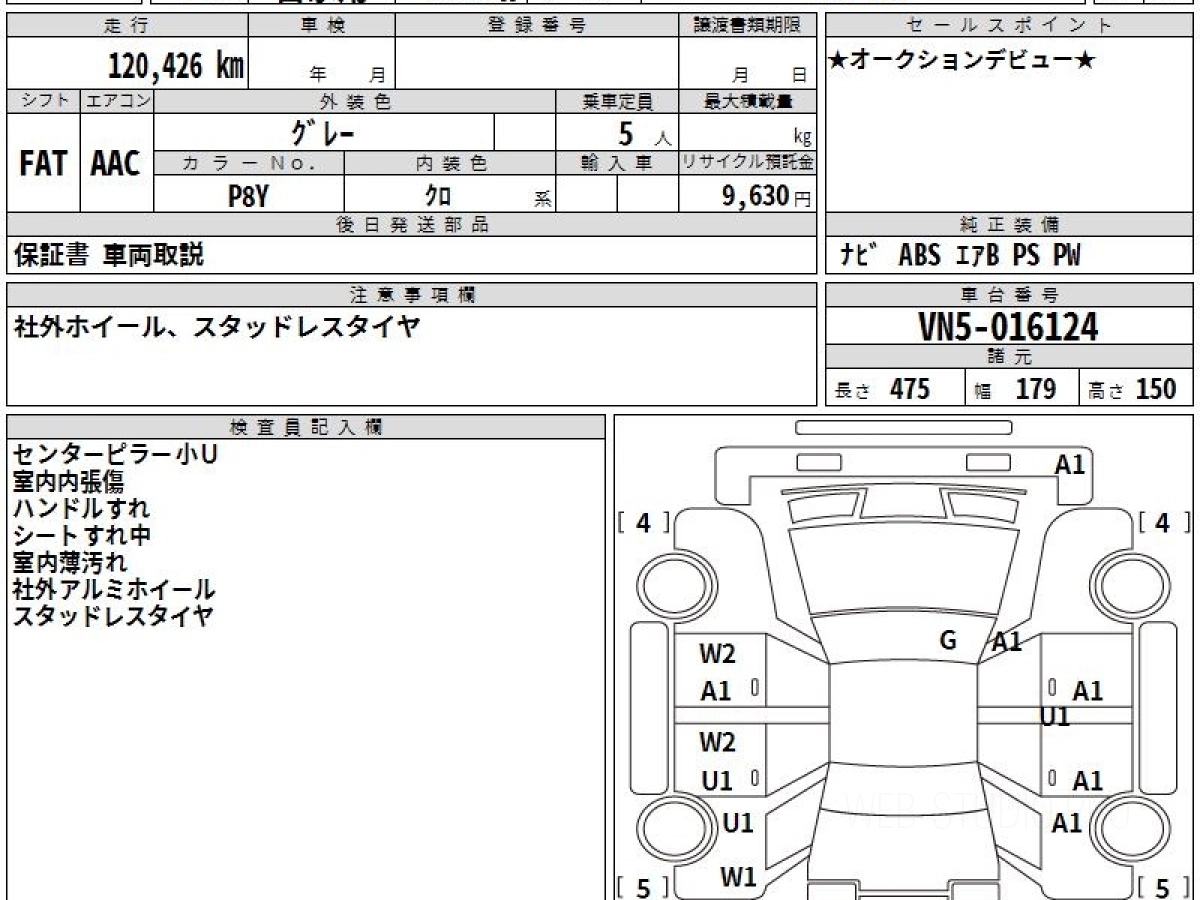Select the FAT shift value
The image size is (1200, 900).
(x=43, y=163)
